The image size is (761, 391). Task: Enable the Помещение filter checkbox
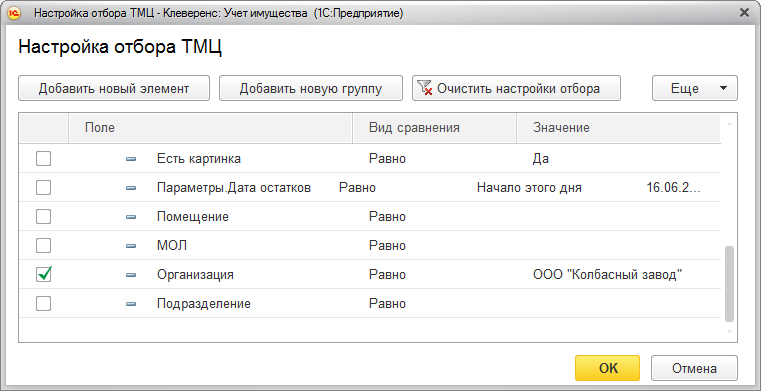point(44,216)
